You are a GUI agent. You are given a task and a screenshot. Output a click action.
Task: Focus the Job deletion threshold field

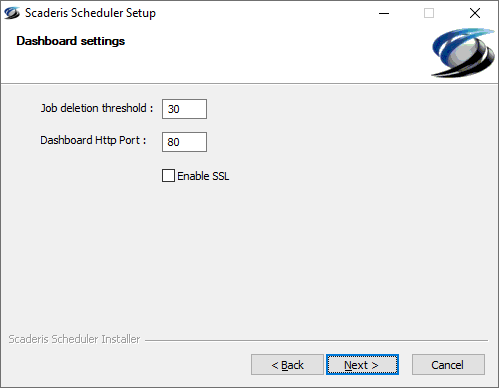coord(184,109)
